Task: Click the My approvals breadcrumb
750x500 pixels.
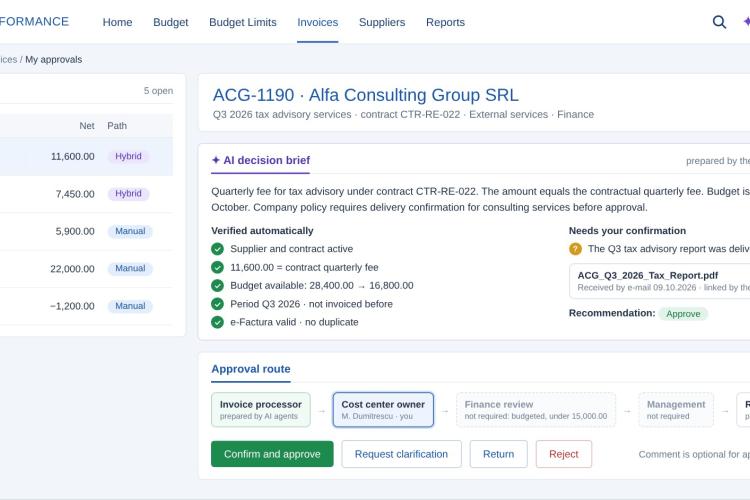Action: (x=54, y=60)
